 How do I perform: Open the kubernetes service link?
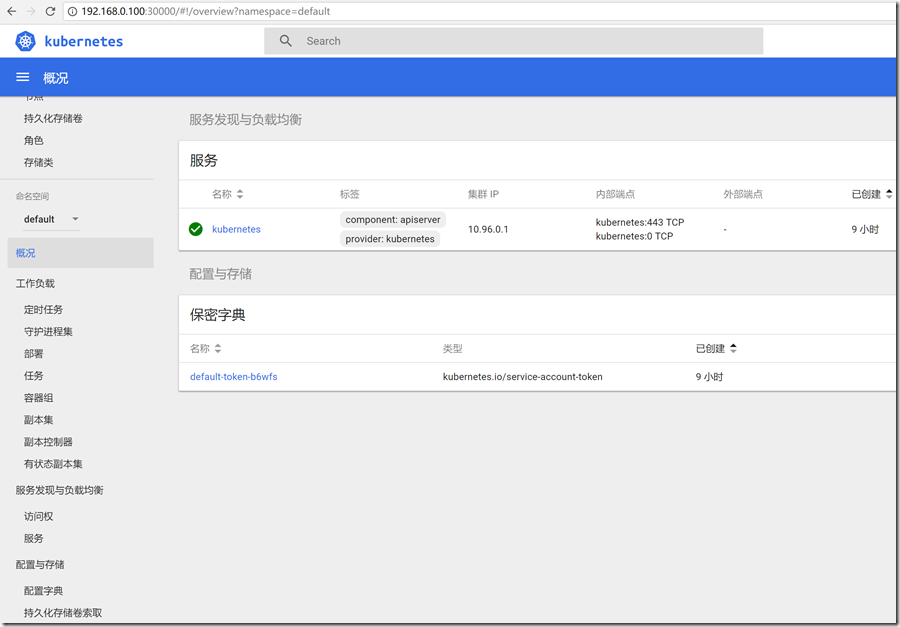coord(236,229)
